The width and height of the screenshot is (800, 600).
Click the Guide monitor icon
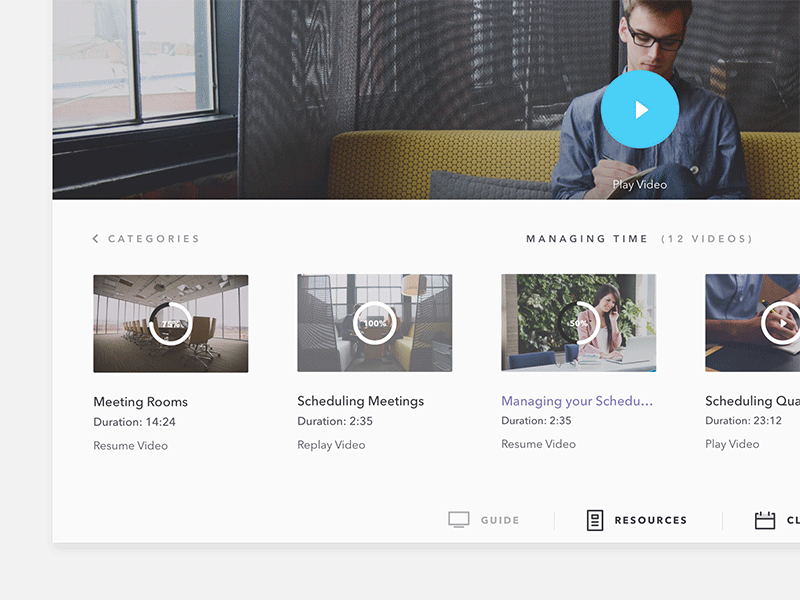pos(460,519)
